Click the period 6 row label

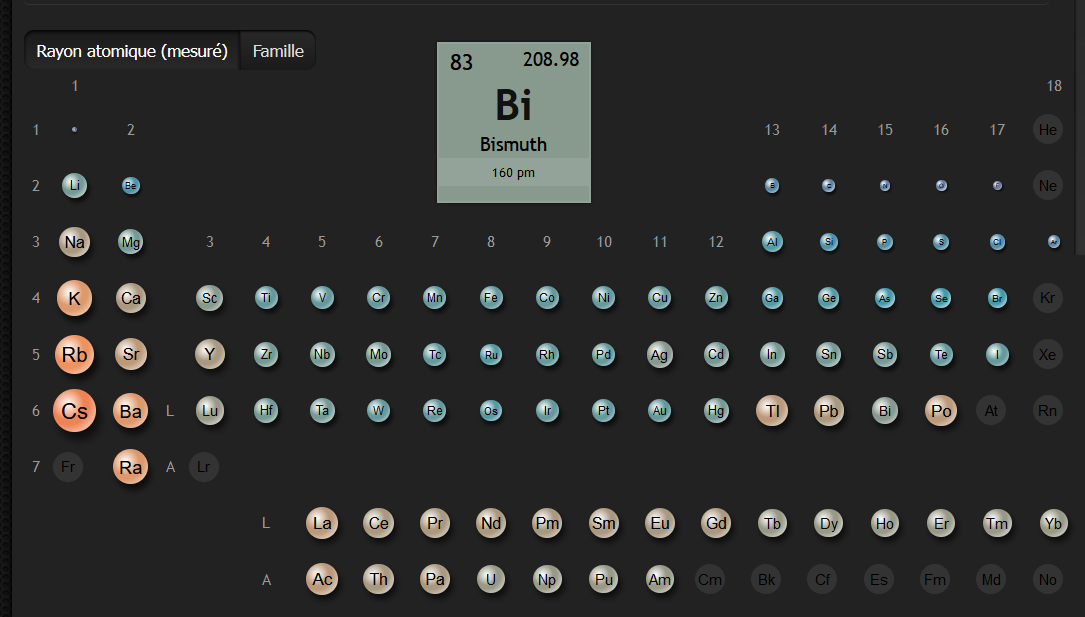pos(36,411)
